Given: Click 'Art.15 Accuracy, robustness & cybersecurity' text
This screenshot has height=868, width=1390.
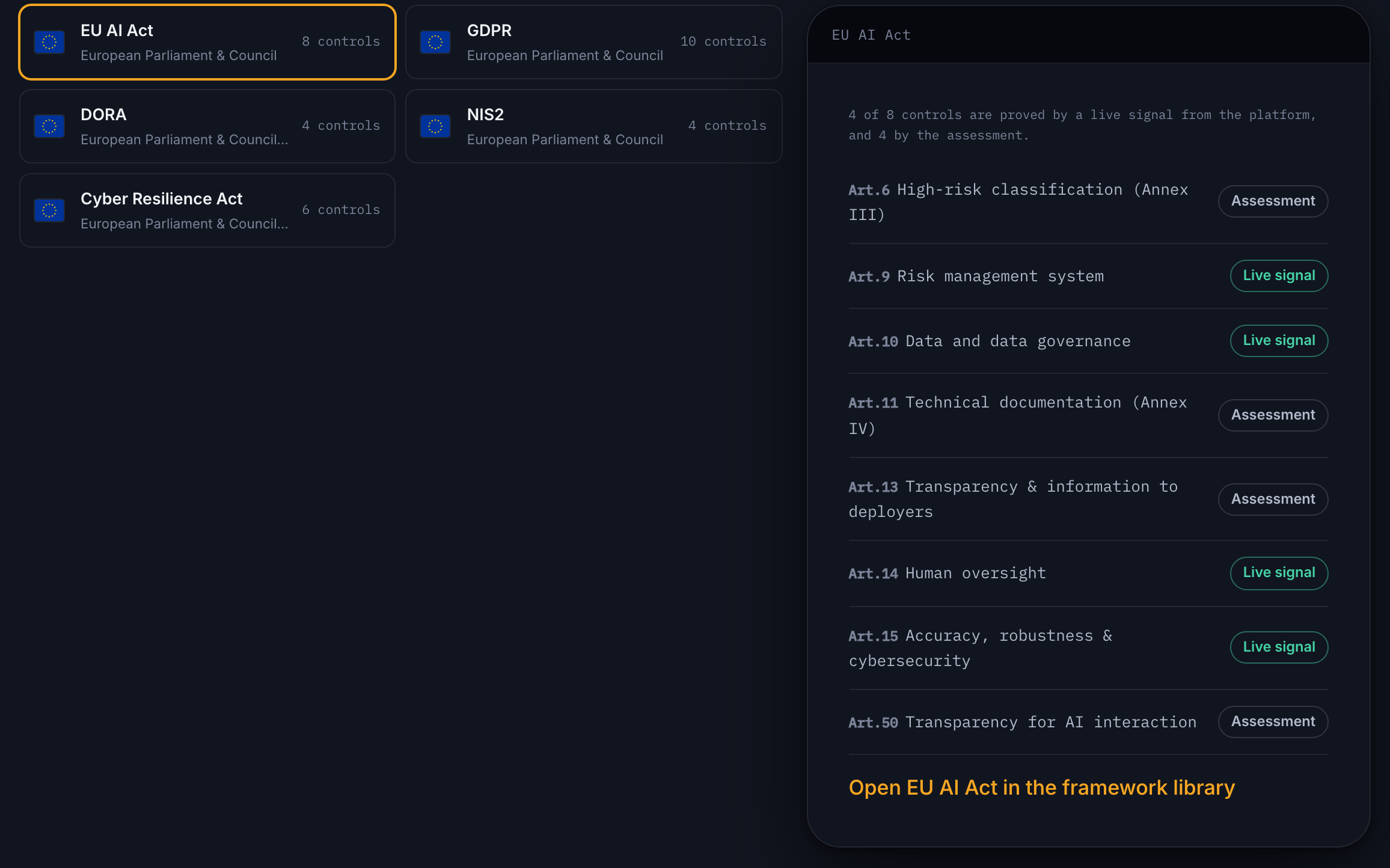Looking at the screenshot, I should pyautogui.click(x=981, y=648).
